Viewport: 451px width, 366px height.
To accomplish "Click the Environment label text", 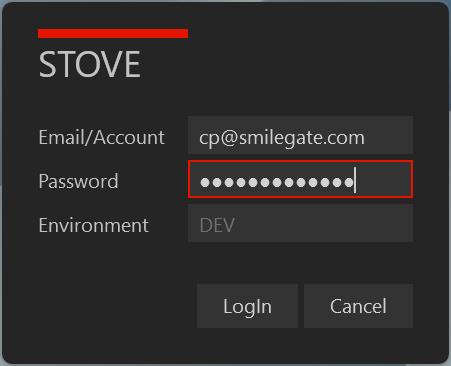I will 93,225.
